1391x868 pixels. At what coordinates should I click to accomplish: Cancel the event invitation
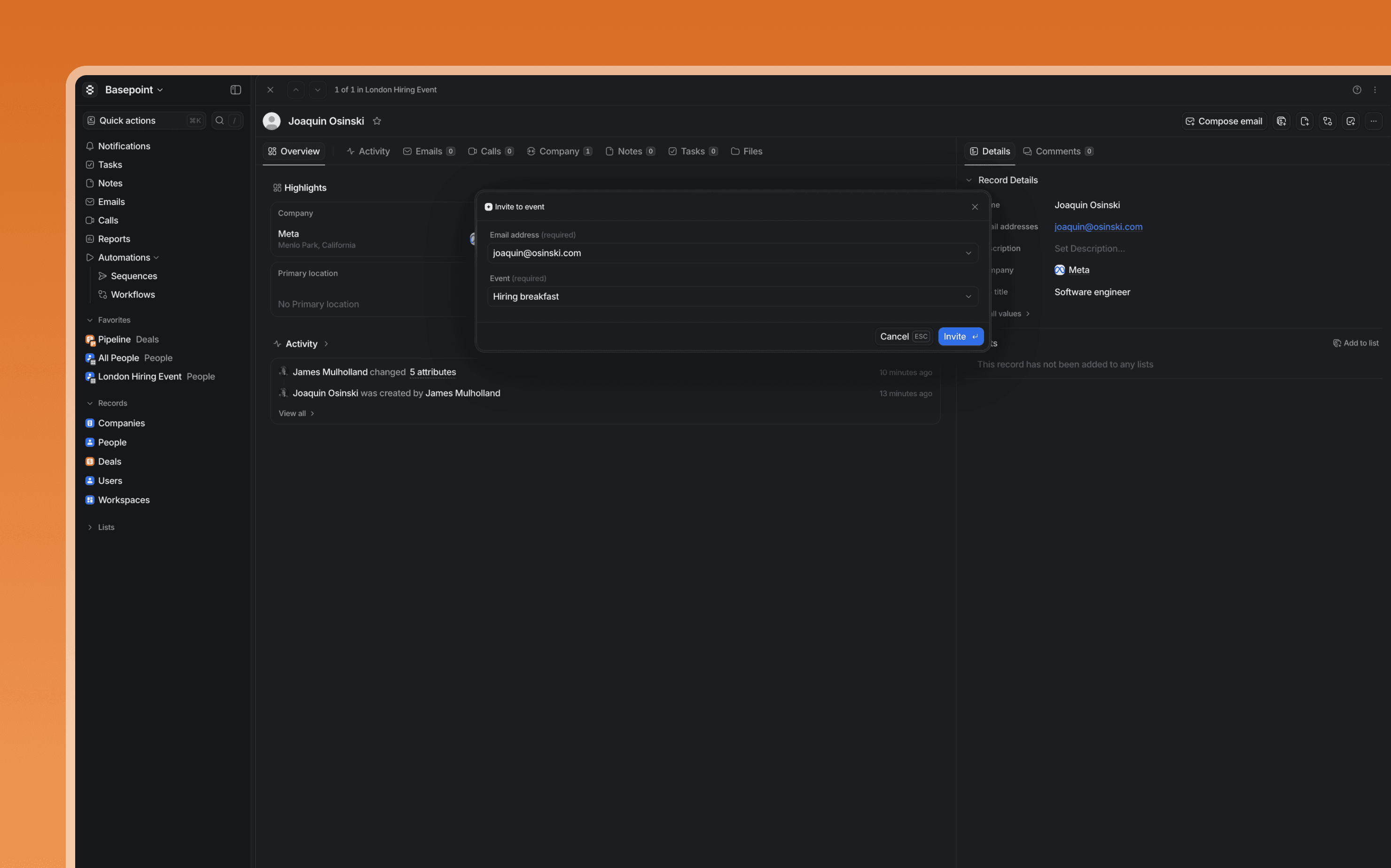coord(904,336)
